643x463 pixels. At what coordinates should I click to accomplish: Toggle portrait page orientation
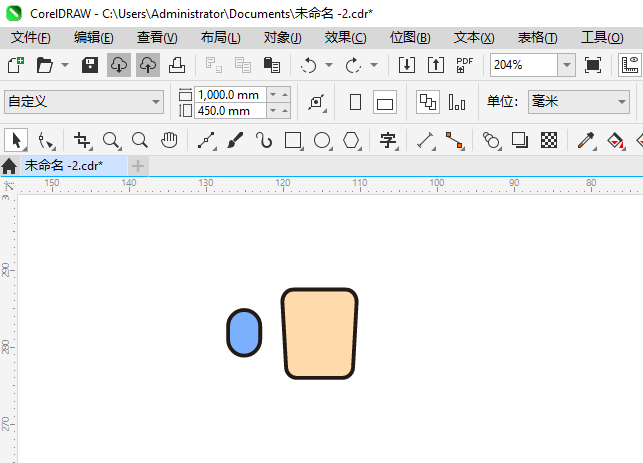355,102
